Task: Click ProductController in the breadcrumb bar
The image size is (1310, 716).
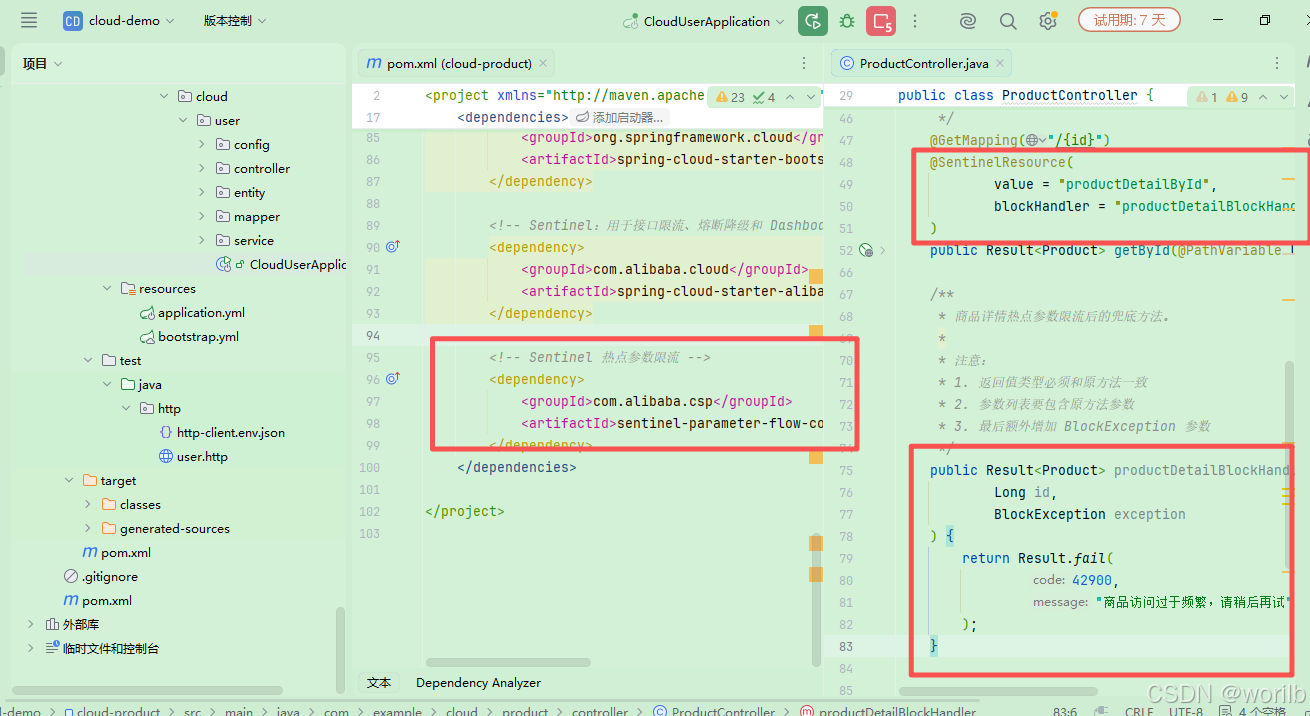Action: pyautogui.click(x=715, y=712)
